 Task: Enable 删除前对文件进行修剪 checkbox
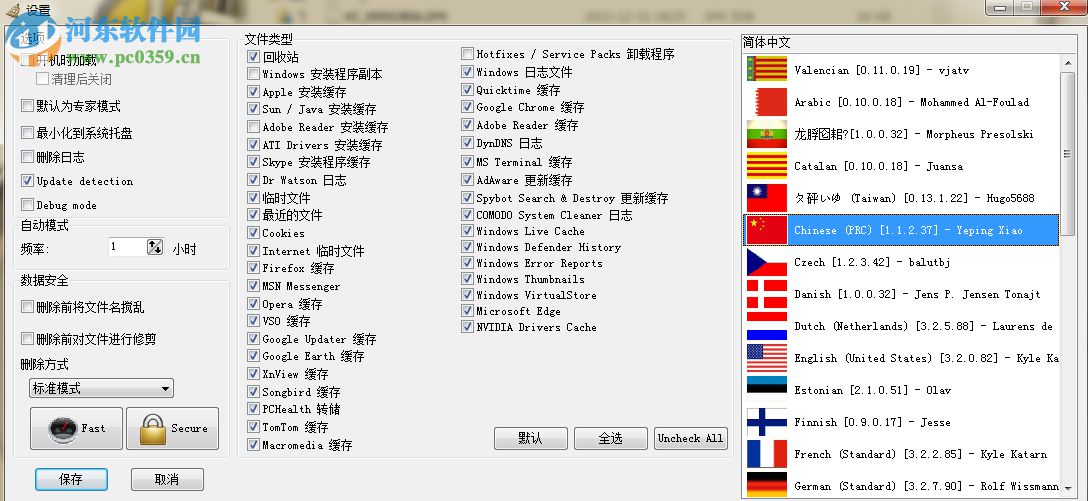pyautogui.click(x=27, y=339)
